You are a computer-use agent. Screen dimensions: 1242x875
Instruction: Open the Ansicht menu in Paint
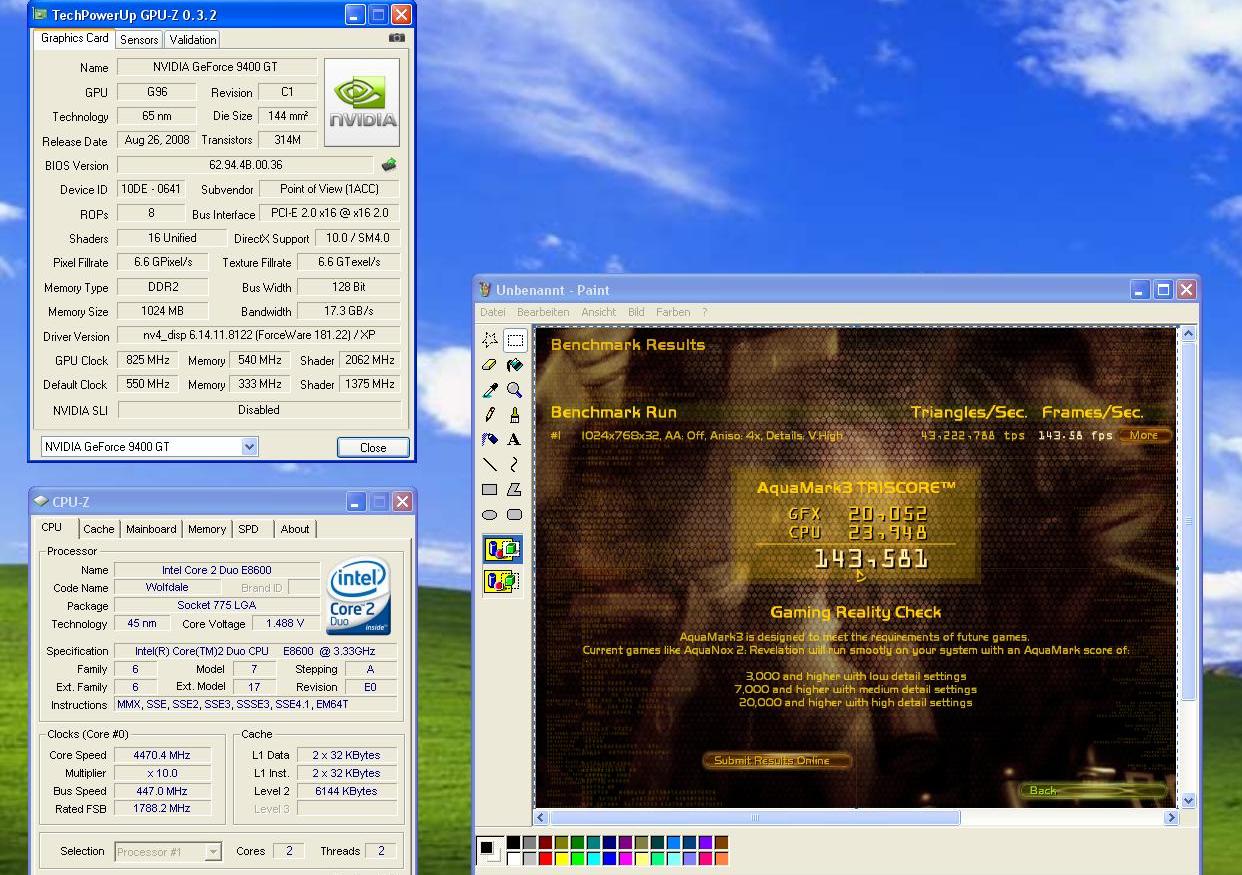click(599, 312)
